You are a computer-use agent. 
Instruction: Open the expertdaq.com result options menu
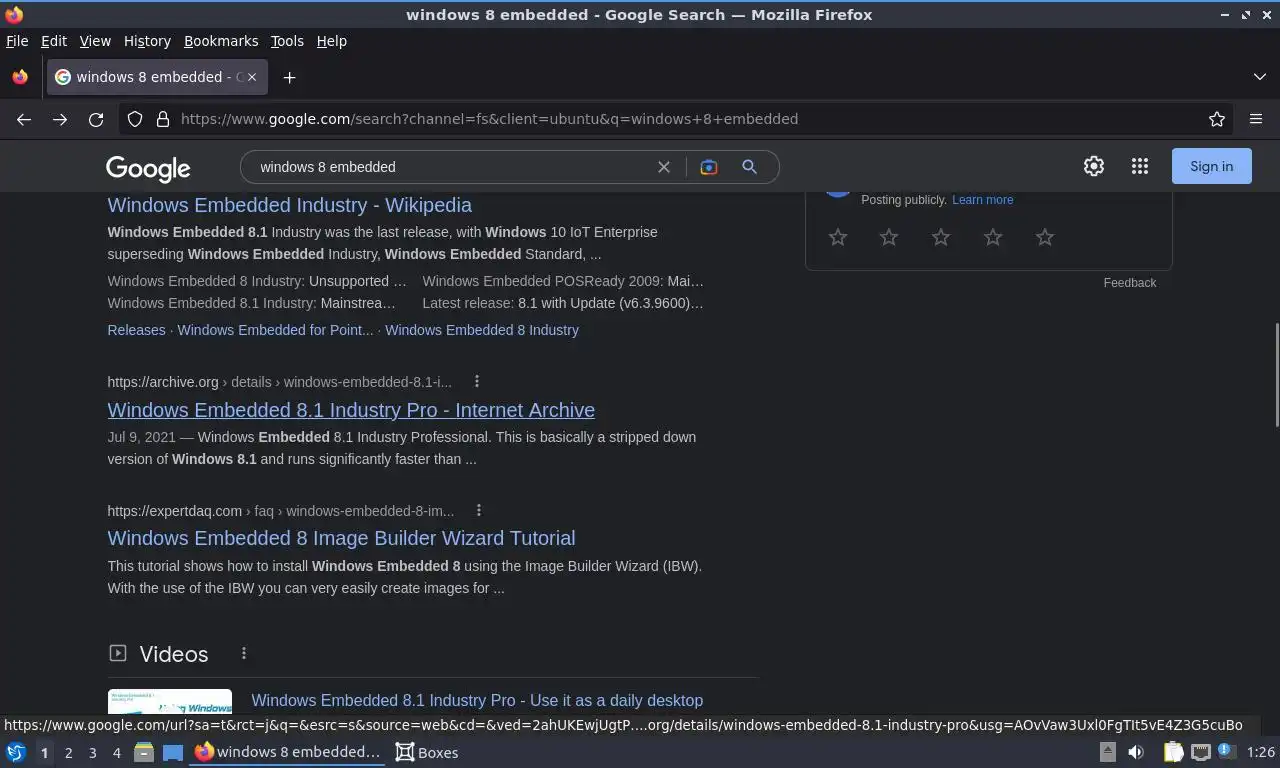click(479, 510)
